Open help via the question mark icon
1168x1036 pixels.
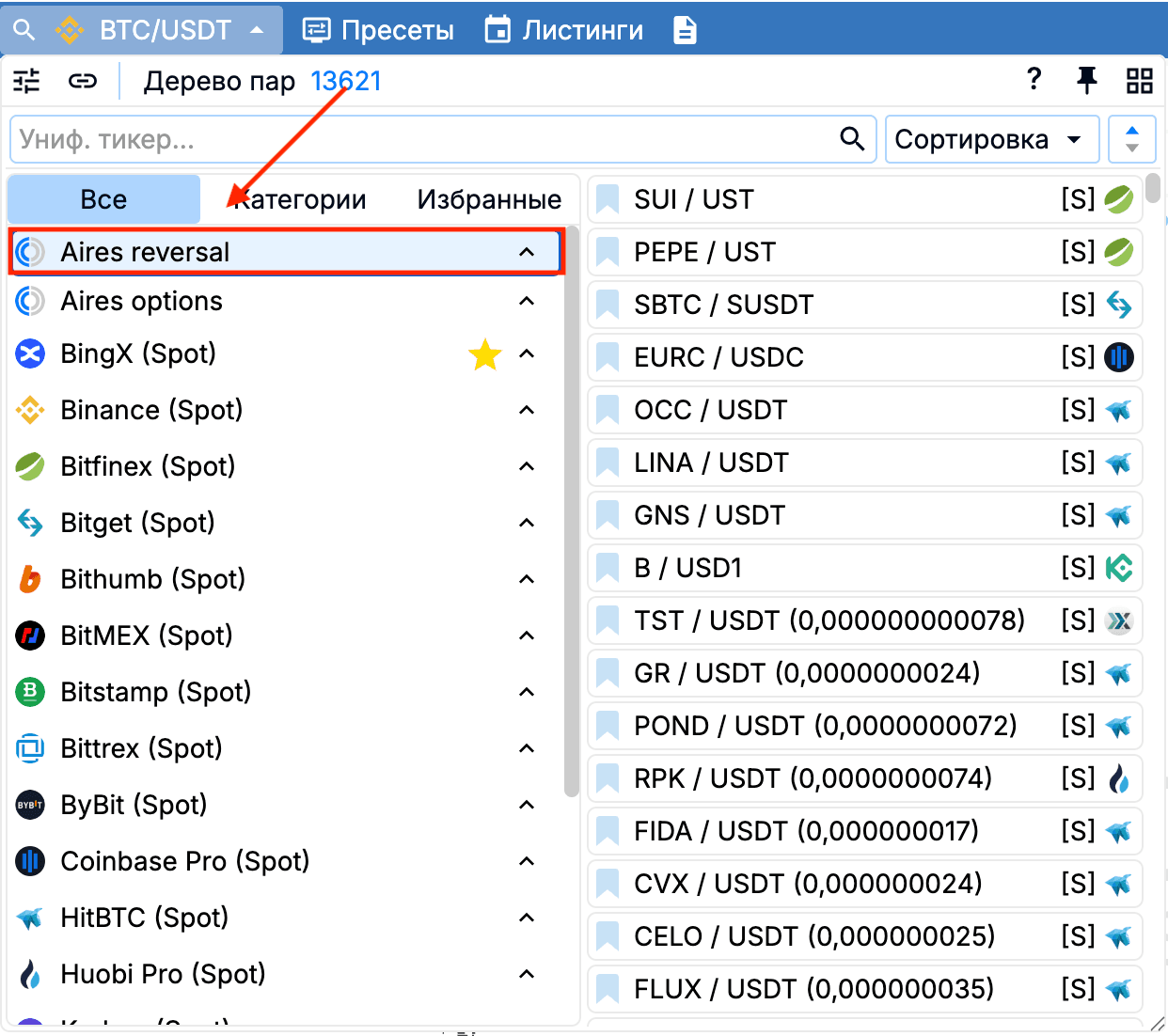pyautogui.click(x=1034, y=79)
